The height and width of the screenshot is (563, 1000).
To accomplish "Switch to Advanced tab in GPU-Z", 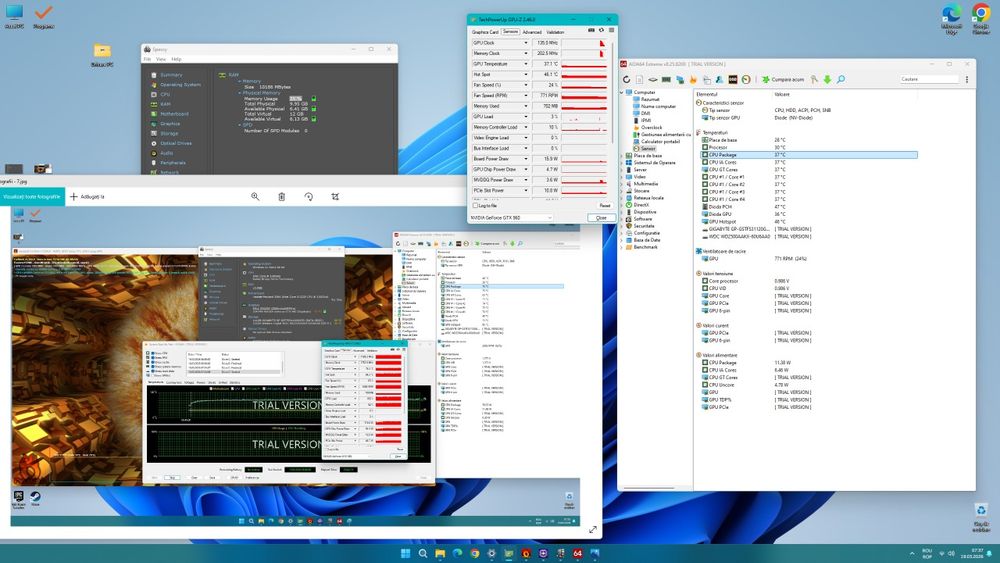I will [x=532, y=31].
